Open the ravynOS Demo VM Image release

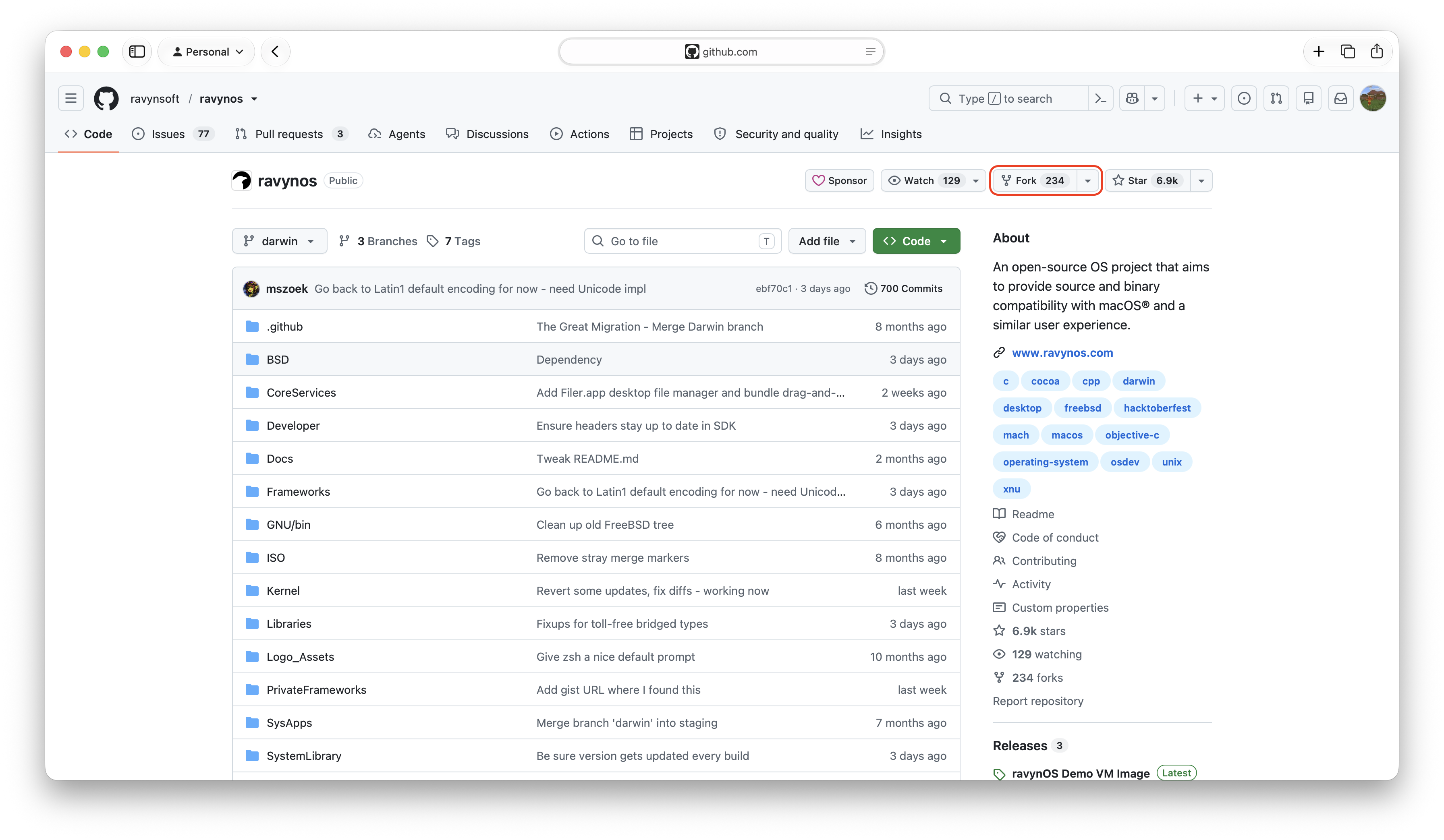point(1080,773)
